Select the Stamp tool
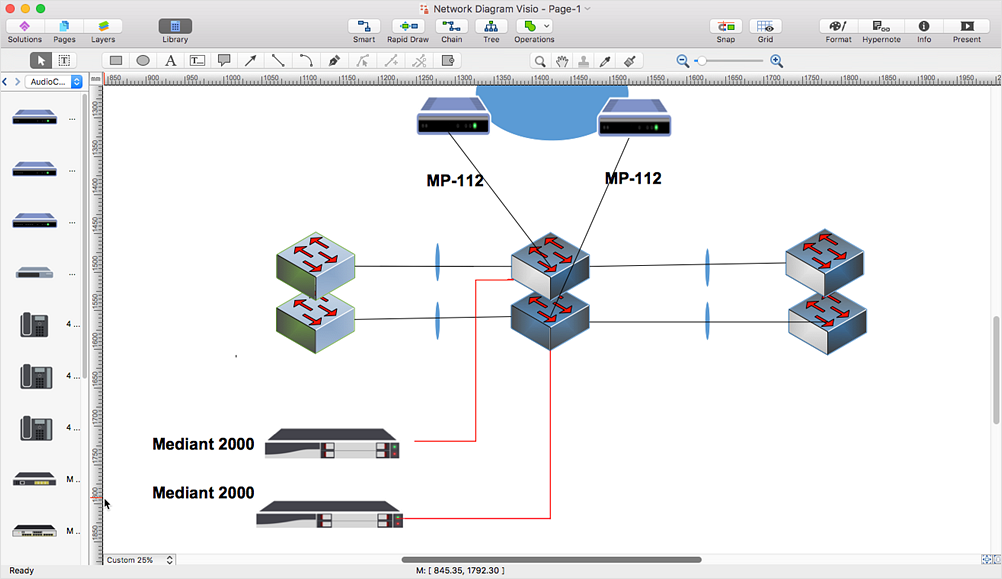This screenshot has height=579, width=1002. click(x=583, y=61)
